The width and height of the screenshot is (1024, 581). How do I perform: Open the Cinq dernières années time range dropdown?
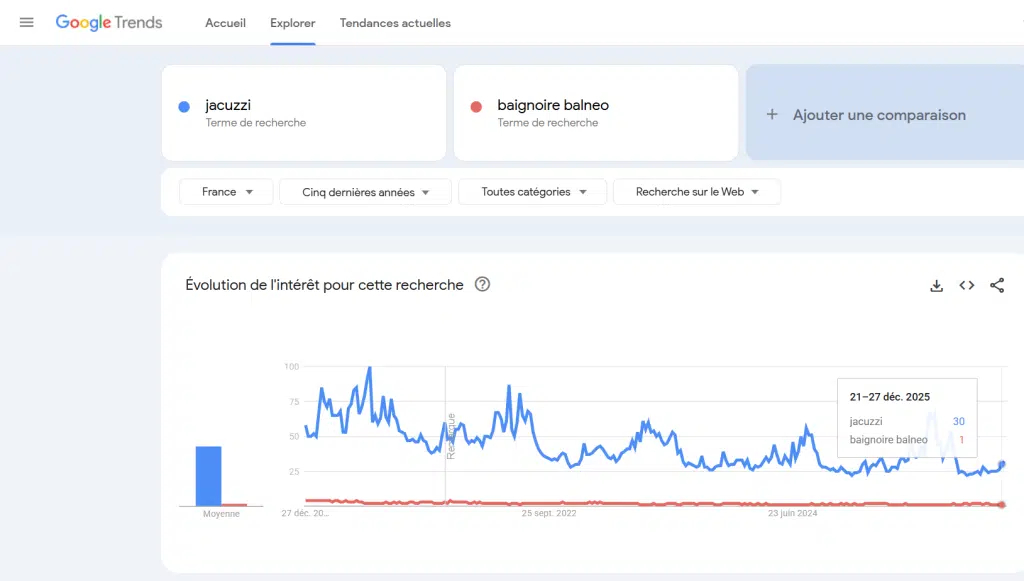(x=364, y=191)
